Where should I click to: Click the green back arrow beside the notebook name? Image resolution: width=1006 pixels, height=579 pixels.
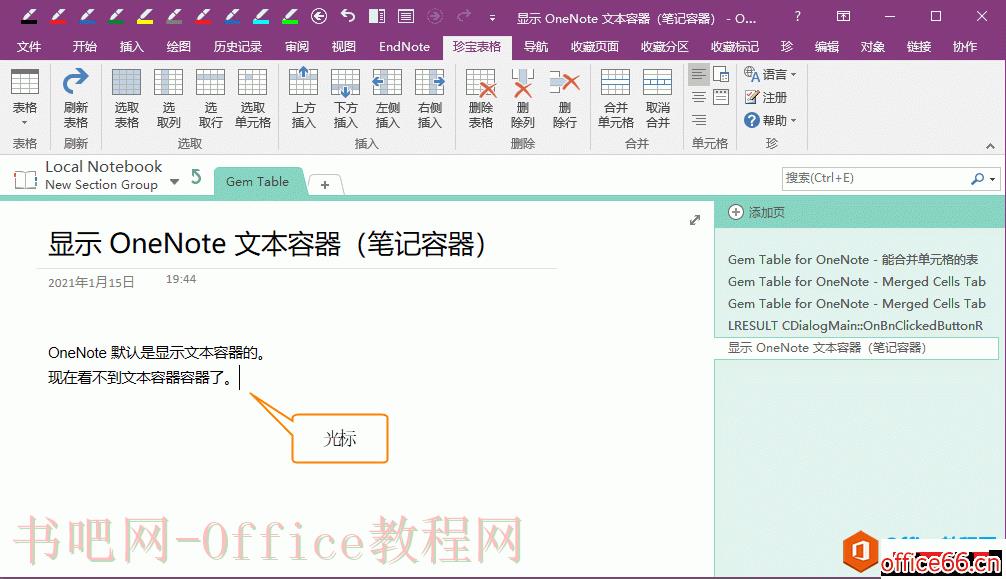click(196, 177)
